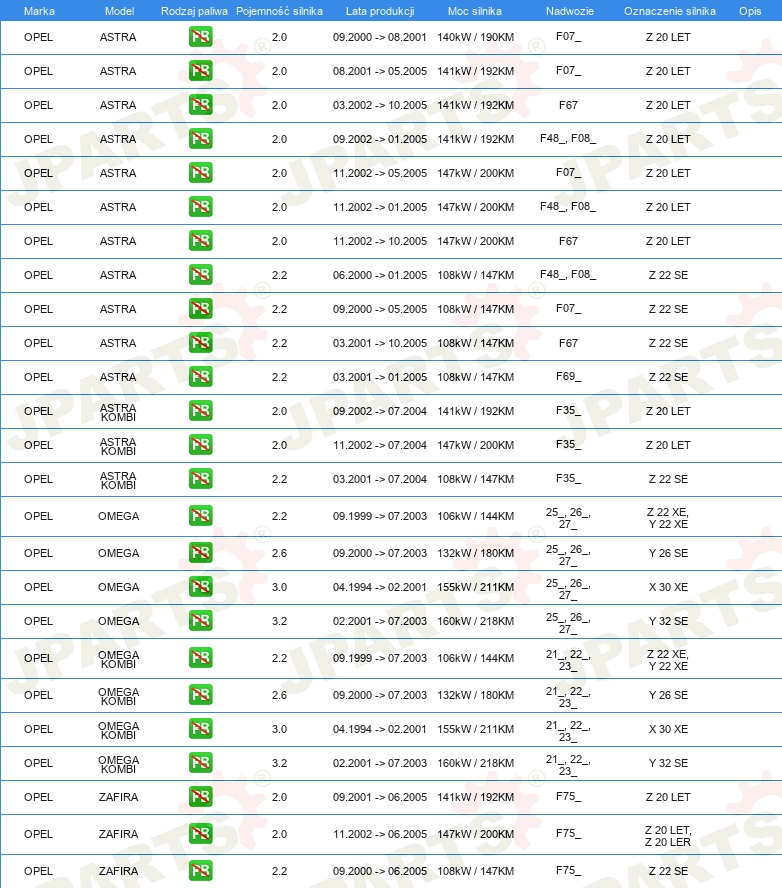Select petrol icon in Astra 09.2000 -> 05.2005 row

tap(200, 309)
